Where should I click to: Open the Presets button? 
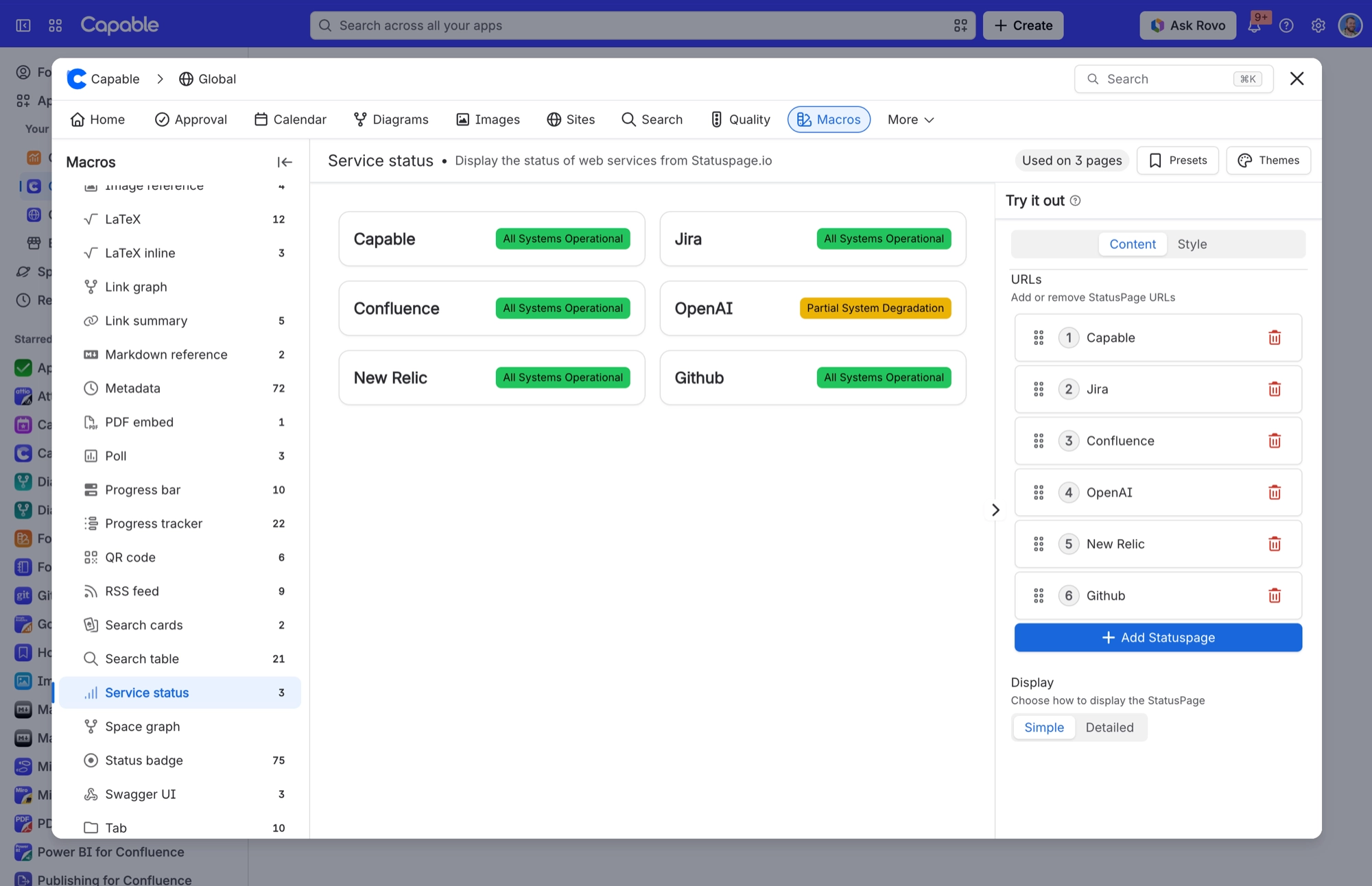(1177, 160)
